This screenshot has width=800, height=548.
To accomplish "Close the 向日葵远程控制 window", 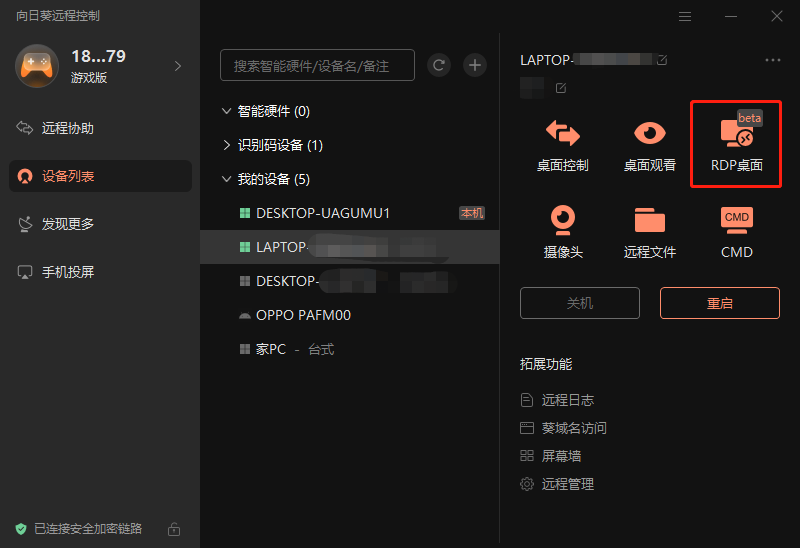I will [777, 16].
